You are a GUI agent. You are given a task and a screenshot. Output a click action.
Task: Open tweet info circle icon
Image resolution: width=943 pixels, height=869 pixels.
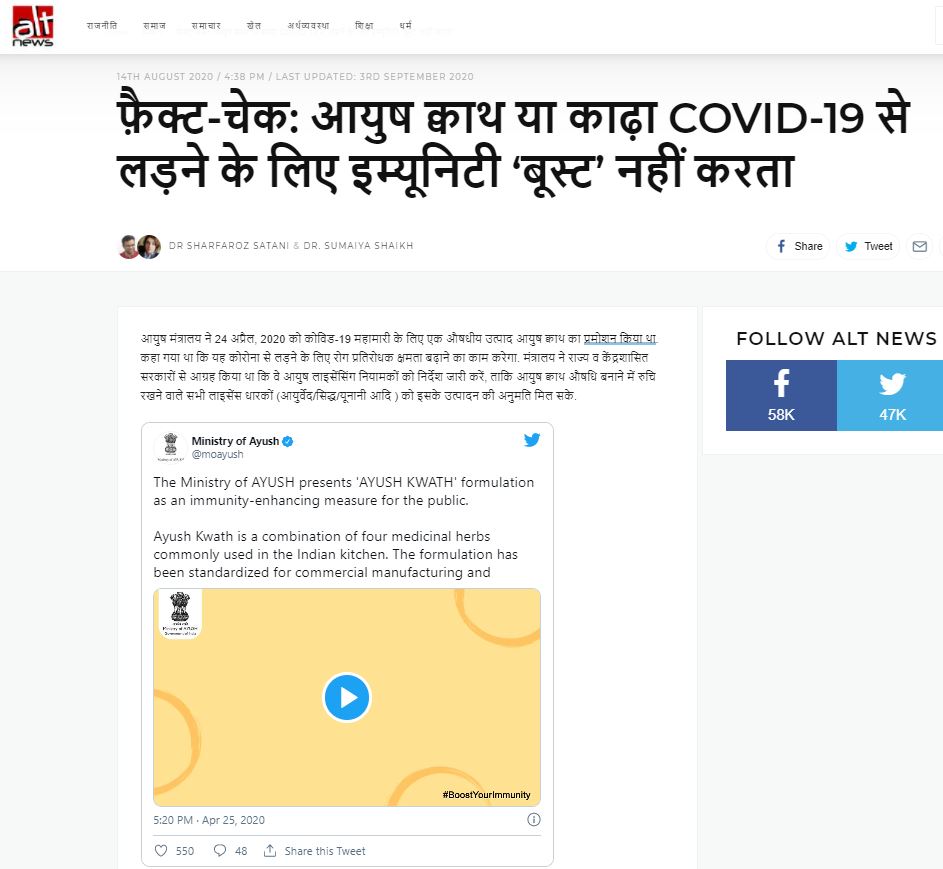533,819
